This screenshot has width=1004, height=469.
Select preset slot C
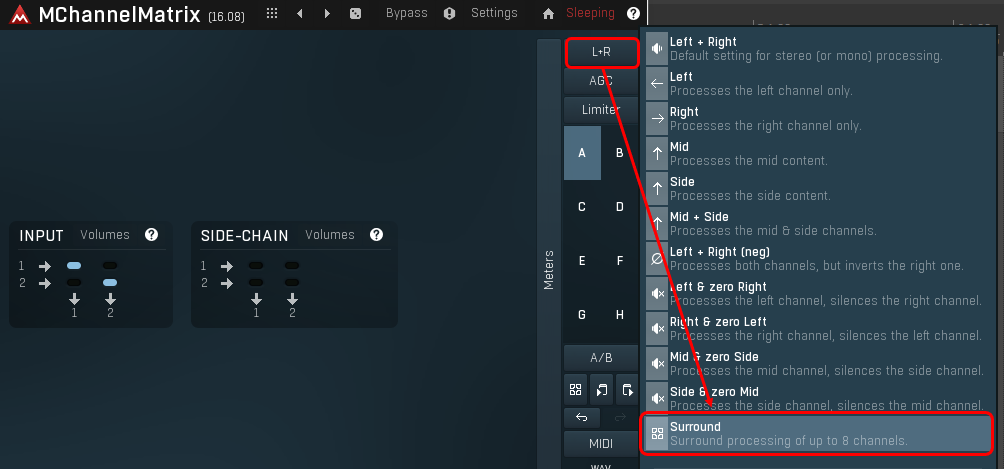tap(582, 206)
